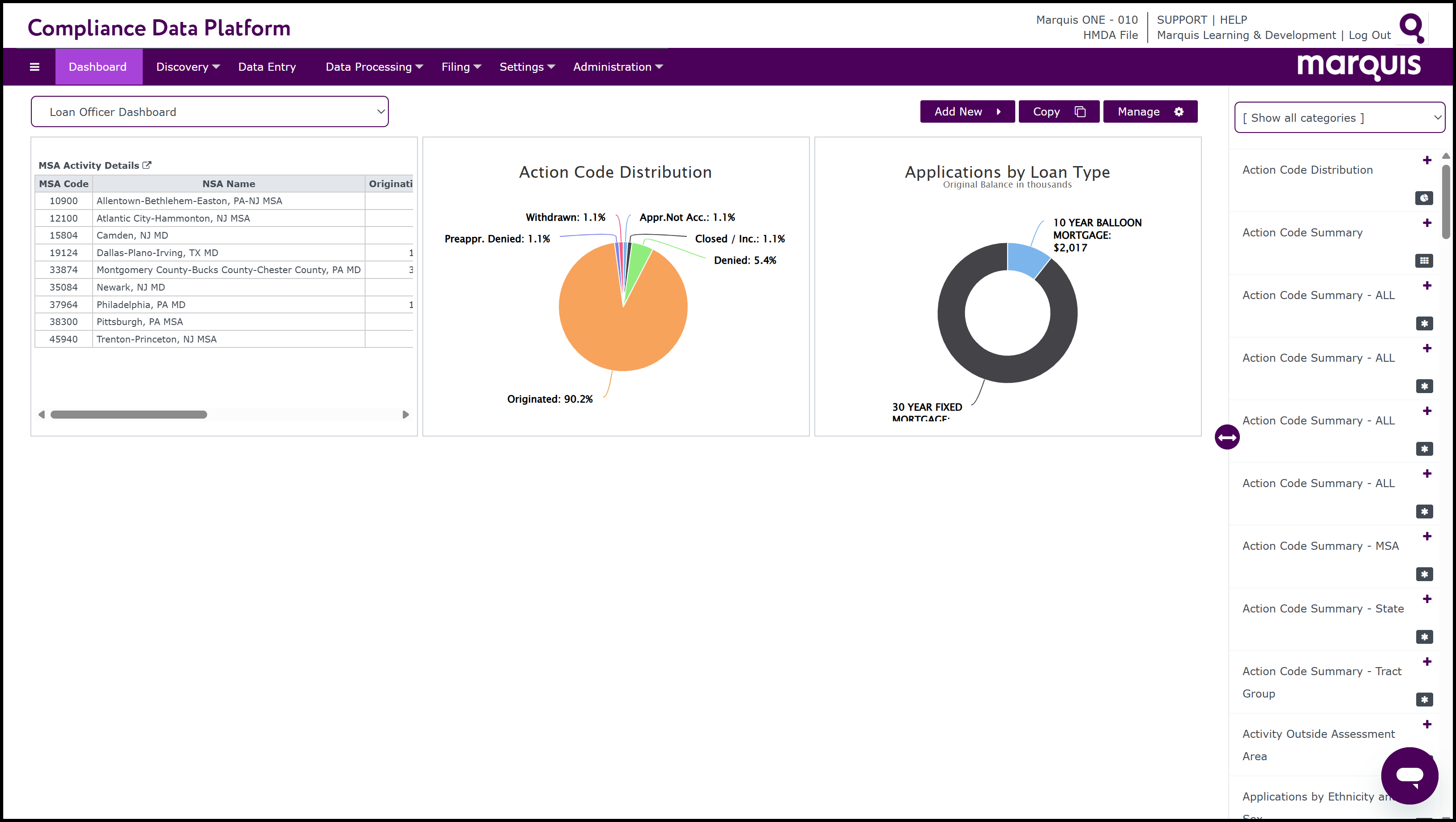Click the Log Out link
Screen dimensions: 1456x822
tap(1369, 35)
